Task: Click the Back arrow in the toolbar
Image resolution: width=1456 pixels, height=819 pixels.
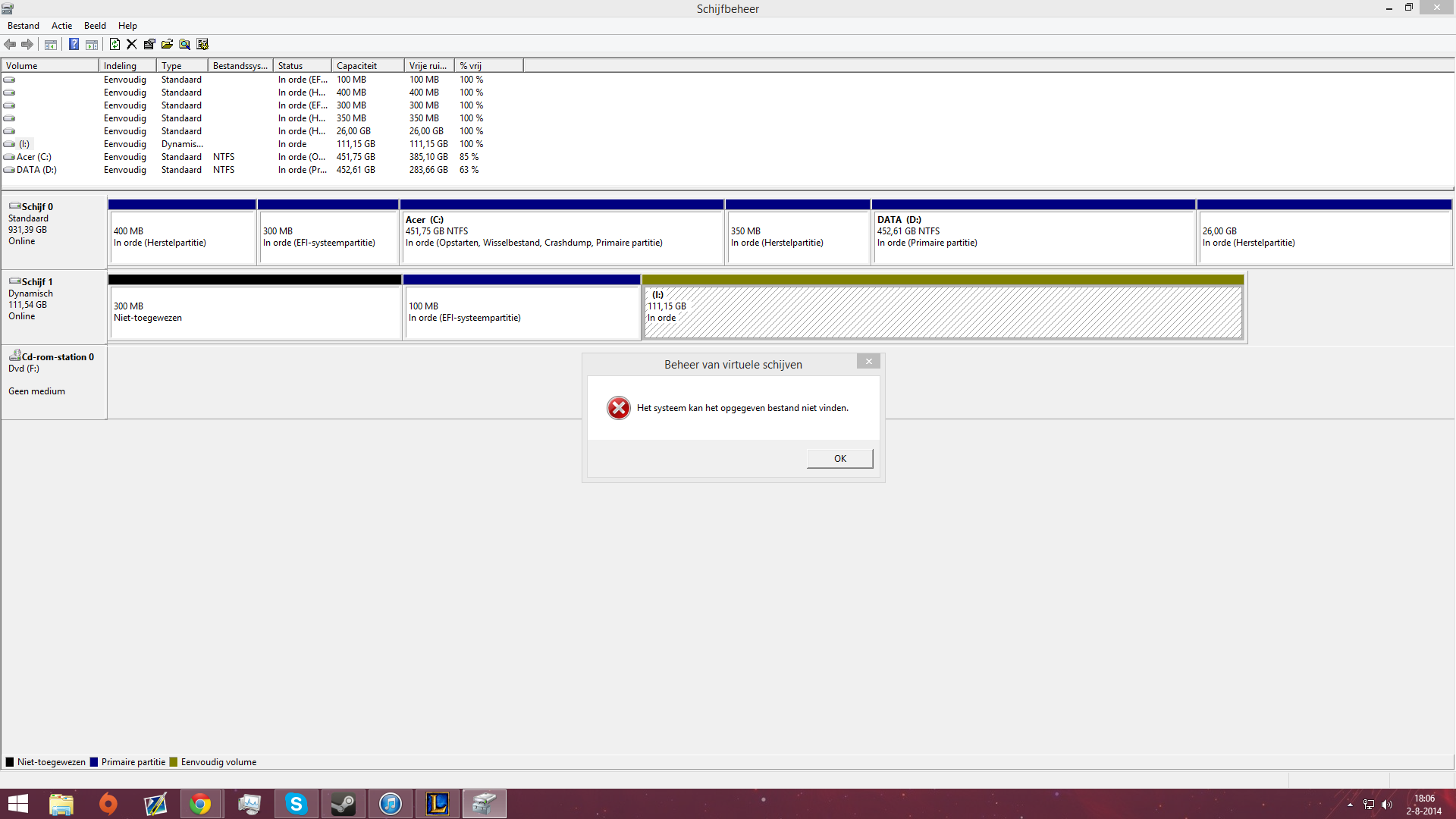Action: click(x=10, y=44)
